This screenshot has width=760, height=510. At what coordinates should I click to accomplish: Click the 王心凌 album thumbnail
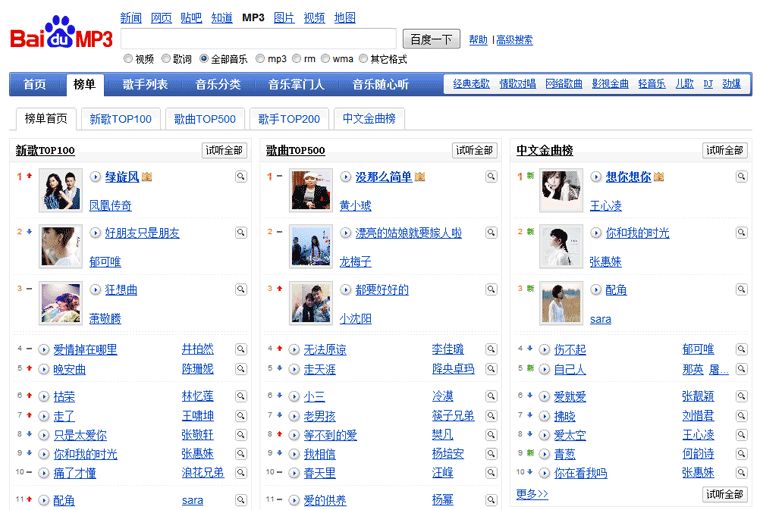[x=561, y=190]
